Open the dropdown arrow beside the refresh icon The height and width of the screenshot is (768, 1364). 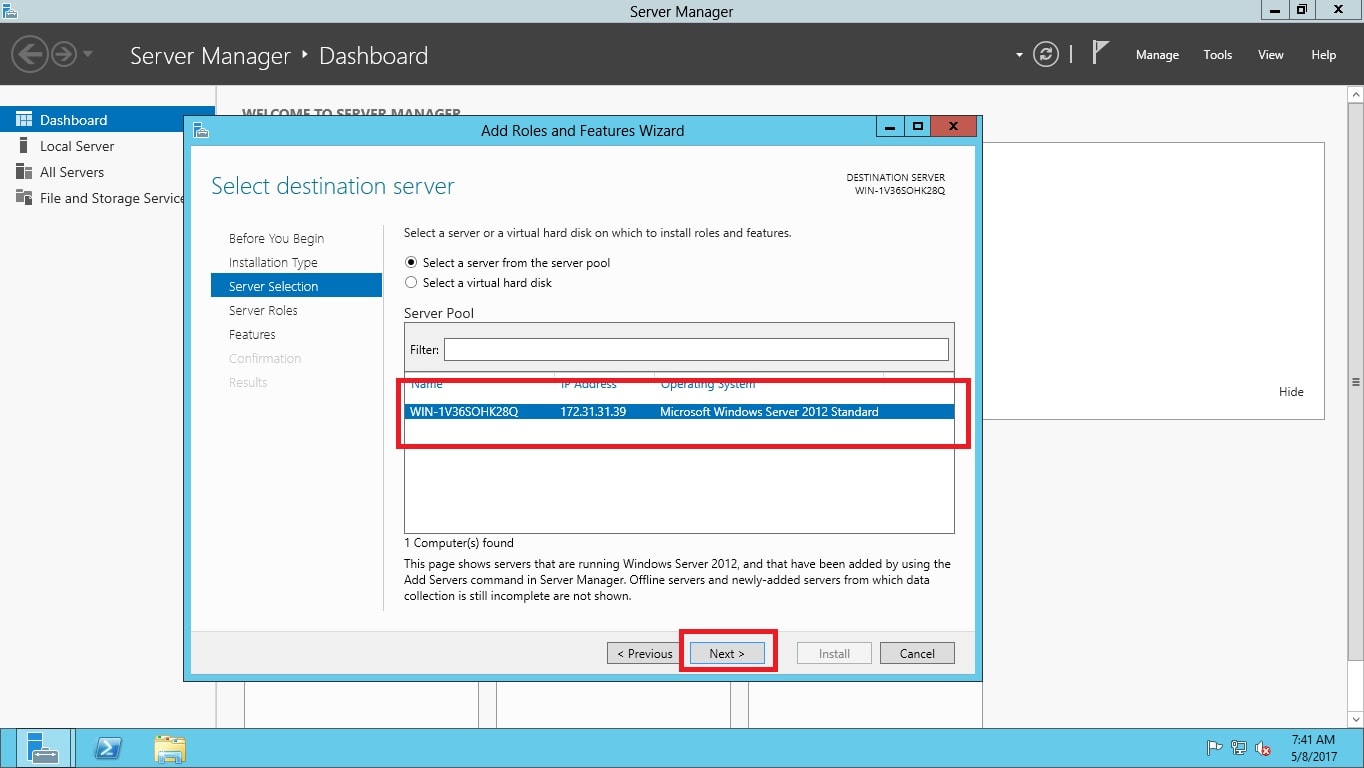(x=1019, y=55)
